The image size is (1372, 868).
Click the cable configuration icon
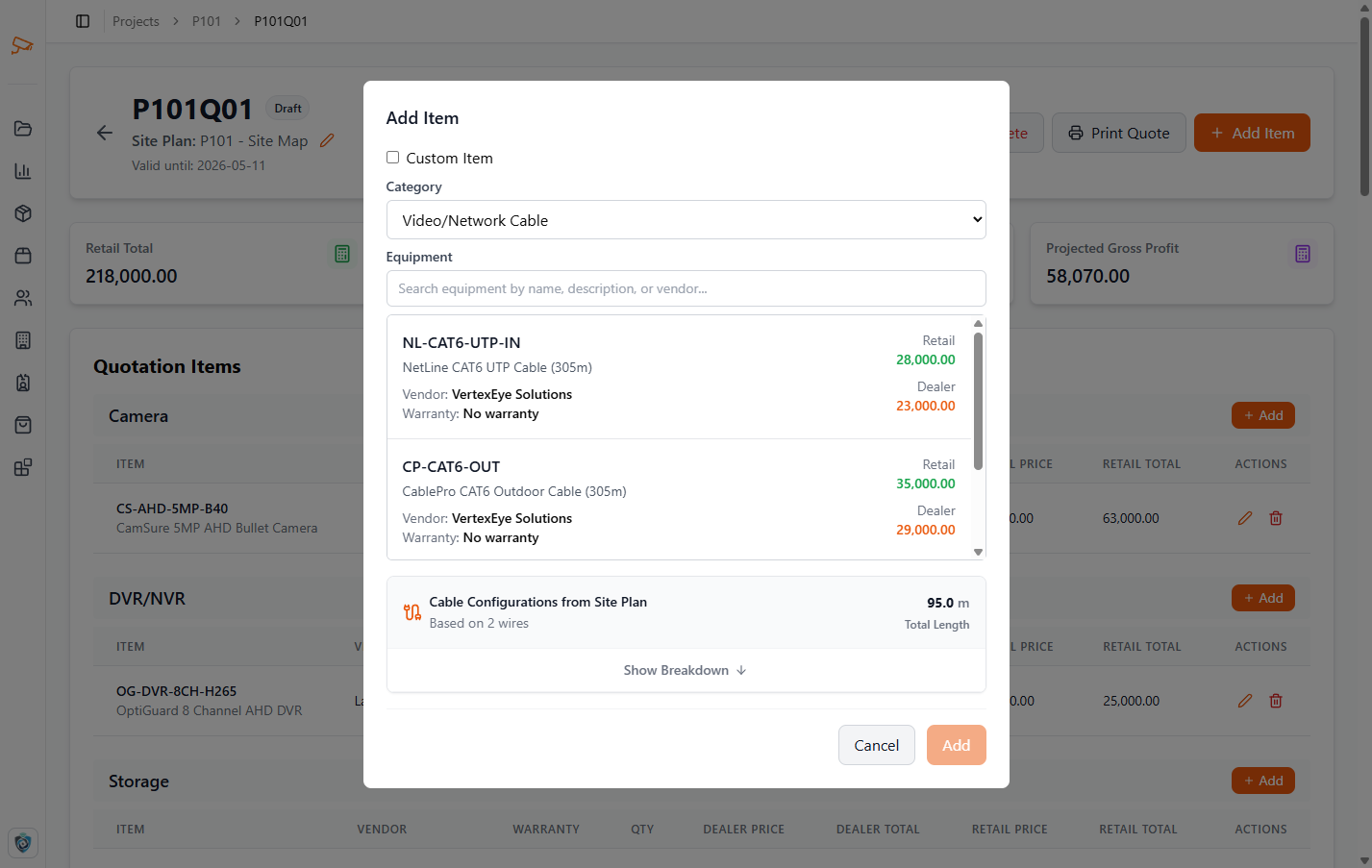click(x=412, y=612)
